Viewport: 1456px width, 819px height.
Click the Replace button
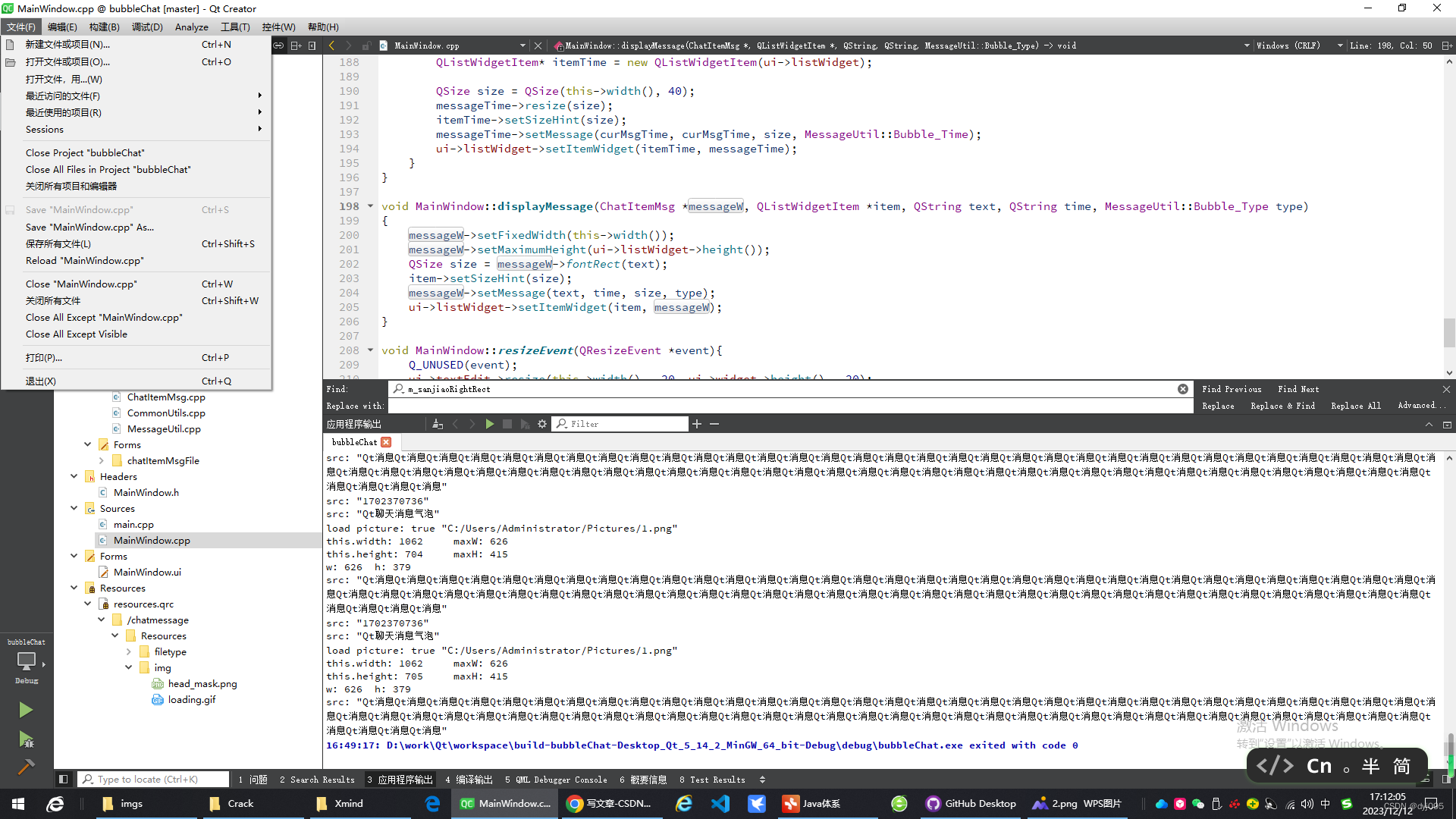1218,406
